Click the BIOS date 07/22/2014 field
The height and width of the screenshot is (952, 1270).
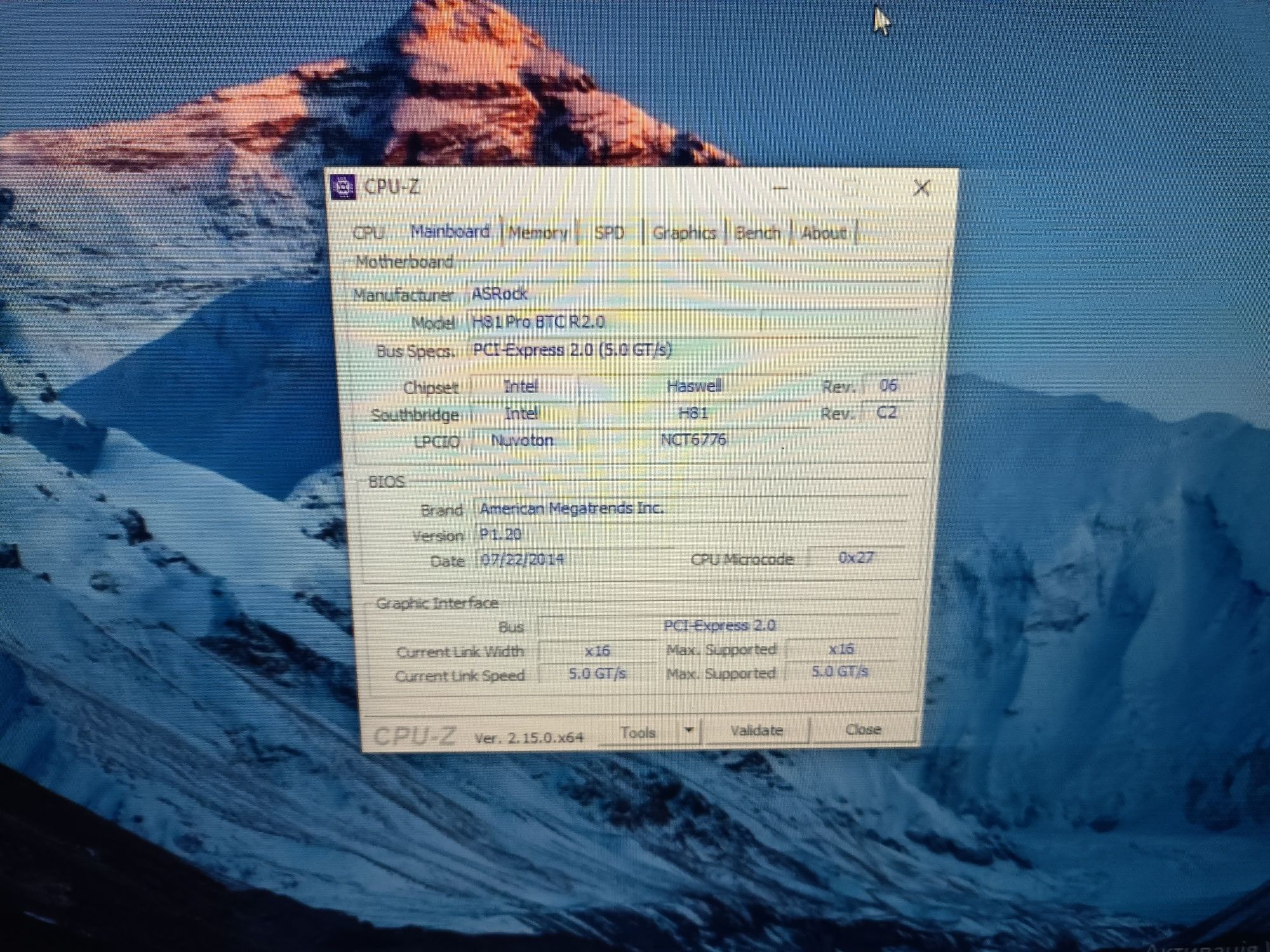[x=575, y=560]
